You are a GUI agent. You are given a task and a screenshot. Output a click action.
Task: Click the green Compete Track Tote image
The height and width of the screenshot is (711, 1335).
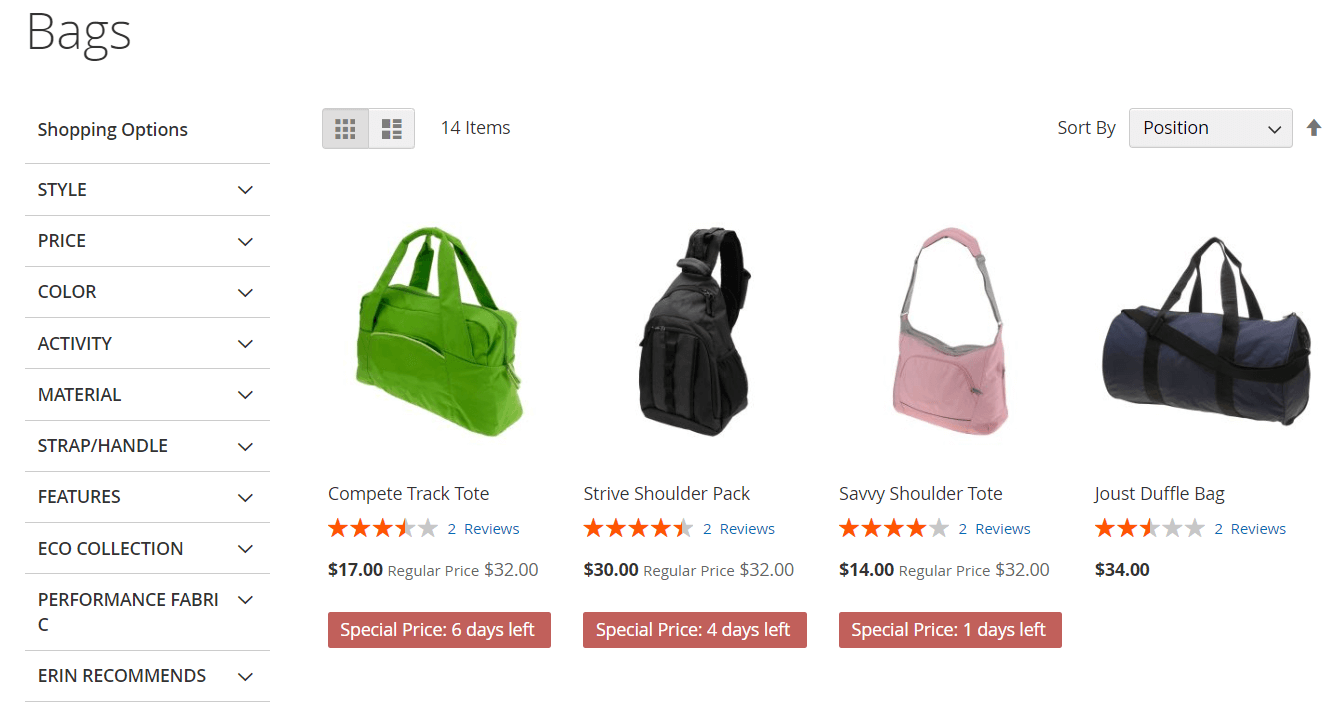point(438,332)
